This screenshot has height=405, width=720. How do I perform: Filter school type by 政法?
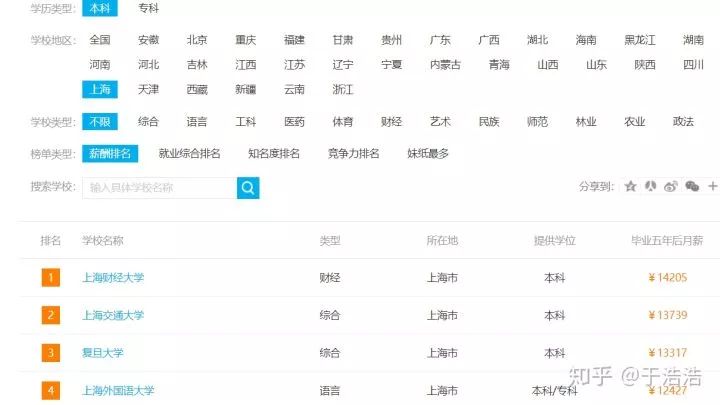[683, 122]
